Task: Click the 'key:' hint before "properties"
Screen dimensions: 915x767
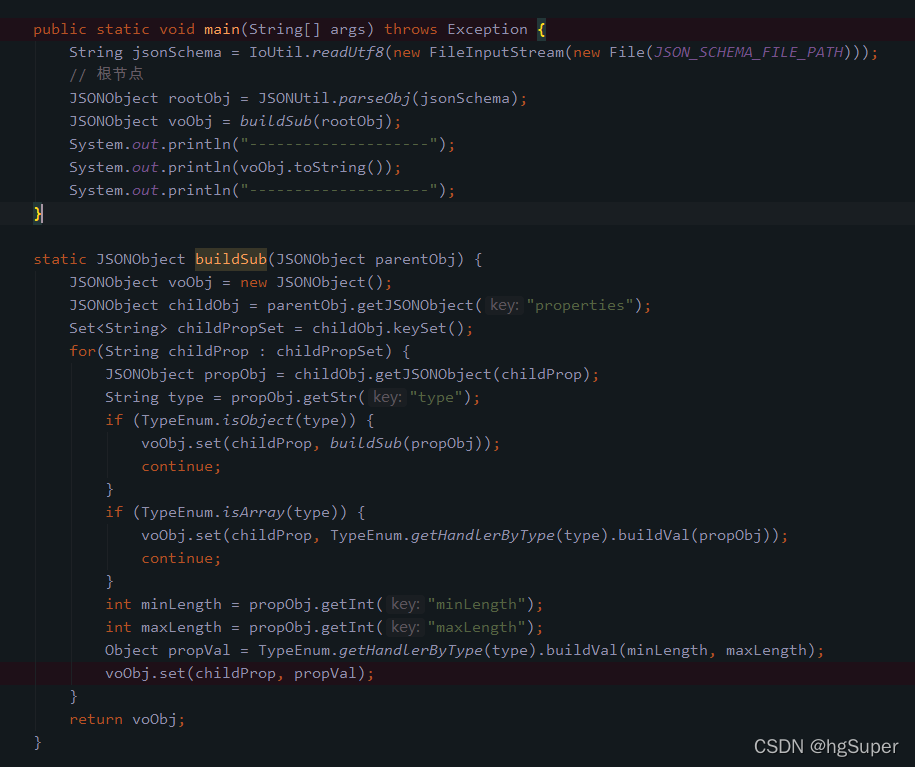Action: [504, 305]
